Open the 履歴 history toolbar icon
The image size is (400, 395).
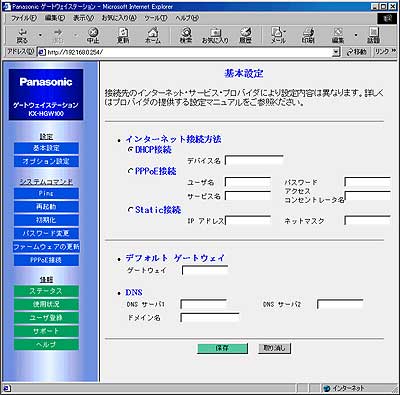pyautogui.click(x=246, y=35)
